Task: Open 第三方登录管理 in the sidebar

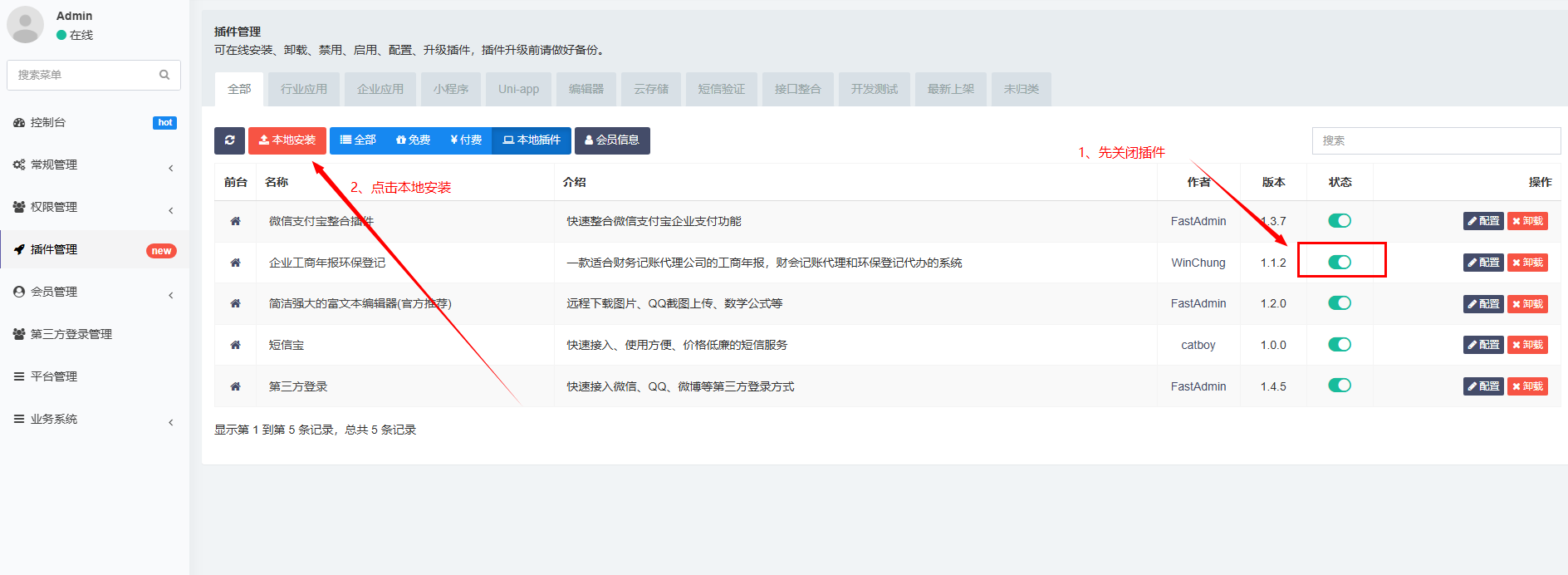Action: tap(95, 334)
